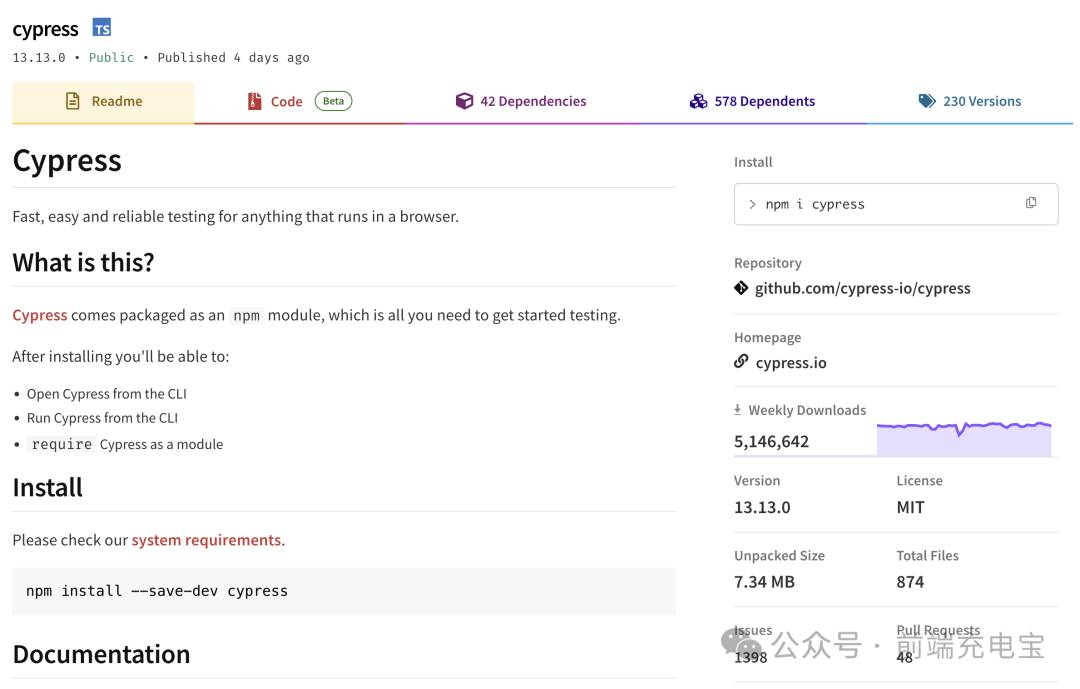The width and height of the screenshot is (1080, 689).
Task: Click the Public label
Action: 112,58
